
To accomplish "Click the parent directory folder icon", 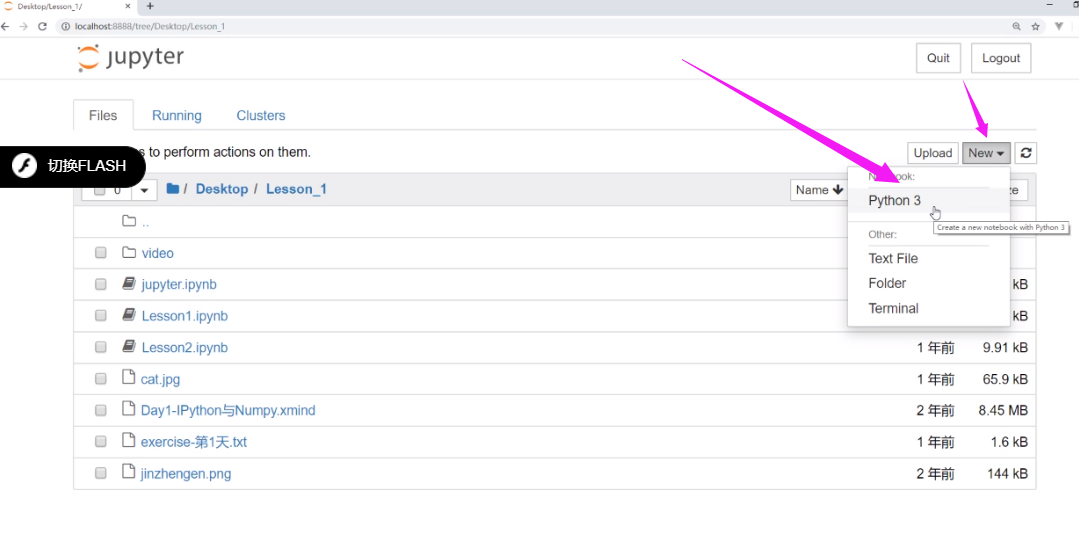I will point(129,221).
